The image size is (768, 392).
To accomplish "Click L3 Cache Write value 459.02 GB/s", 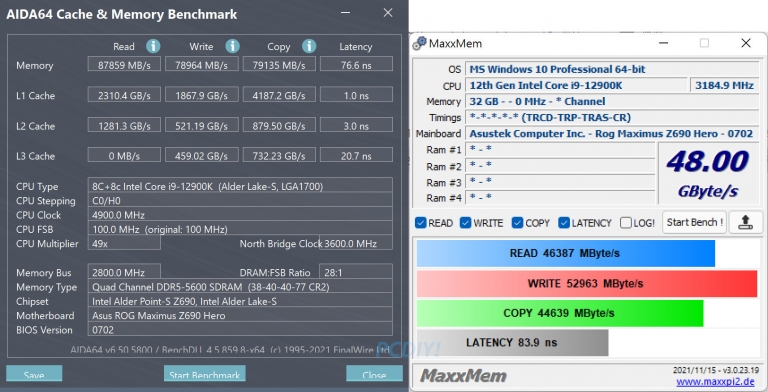I will click(202, 155).
